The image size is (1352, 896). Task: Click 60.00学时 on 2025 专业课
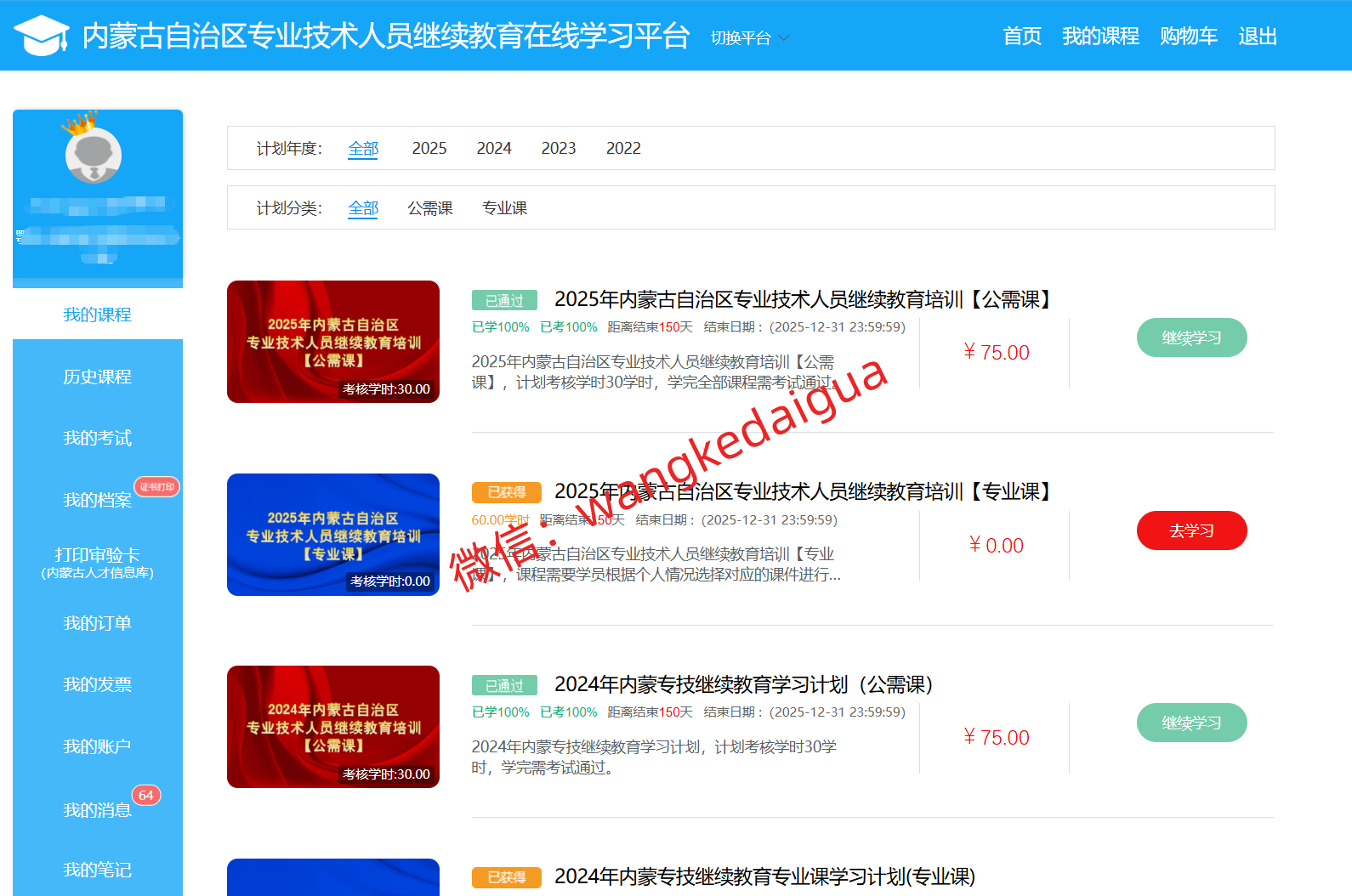(501, 520)
